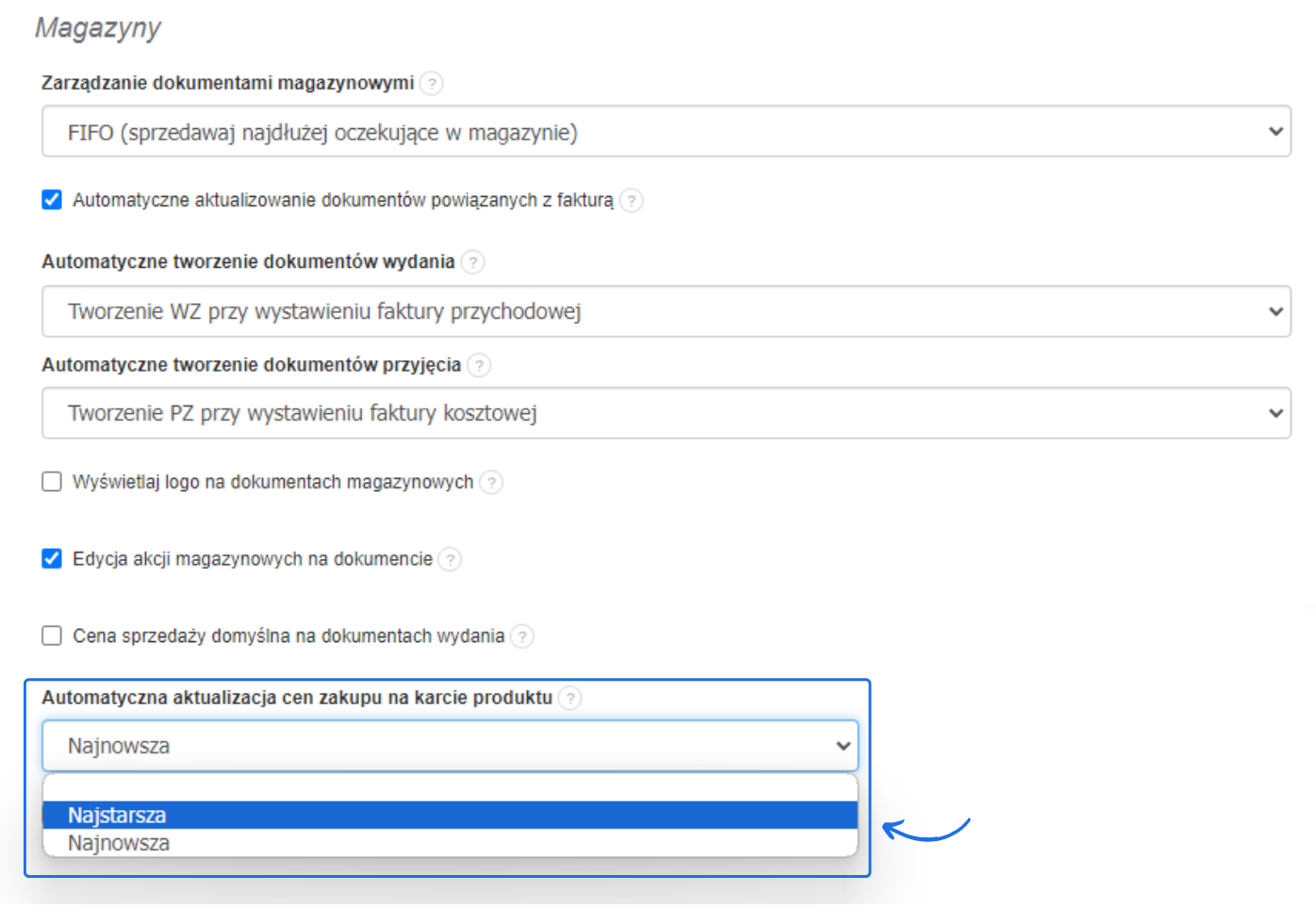Open help for "Automatyczne tworzenie dokumentów wydania"
The image size is (1316, 909).
[x=472, y=262]
